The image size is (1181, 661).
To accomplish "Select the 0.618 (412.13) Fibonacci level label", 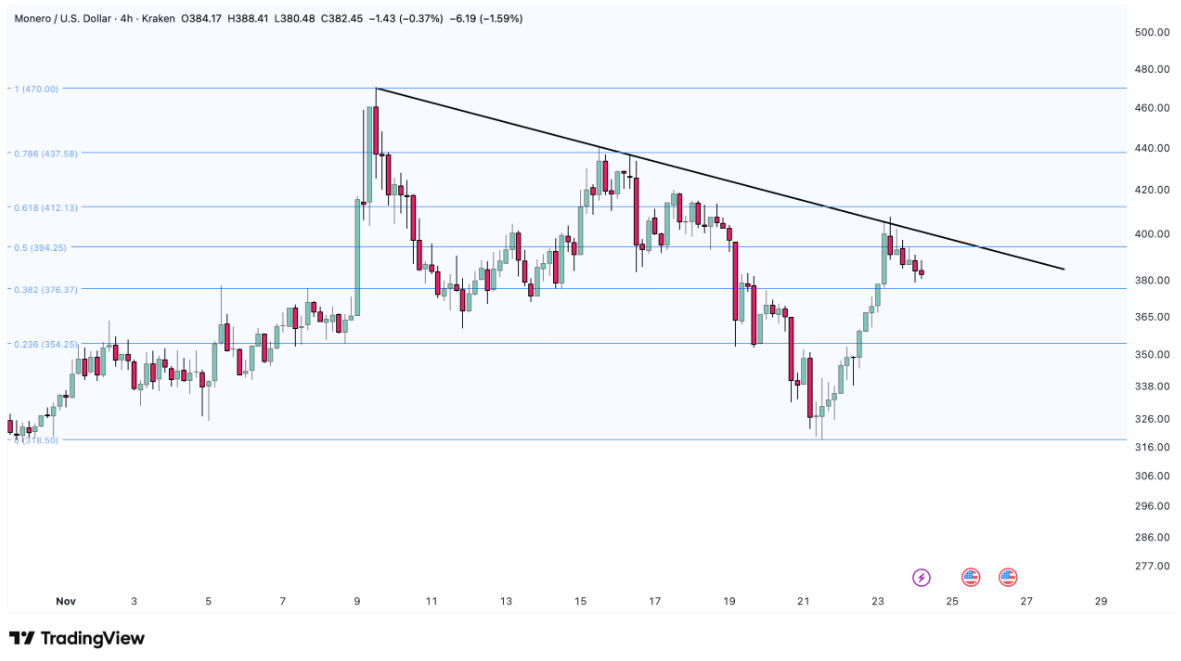I will point(45,207).
